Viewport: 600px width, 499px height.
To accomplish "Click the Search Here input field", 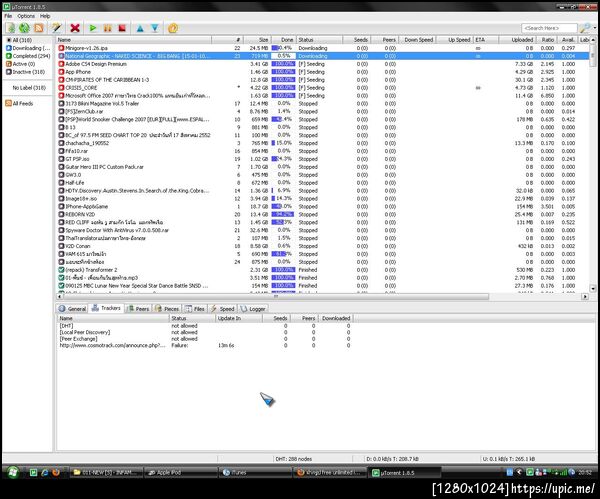I will tap(549, 28).
